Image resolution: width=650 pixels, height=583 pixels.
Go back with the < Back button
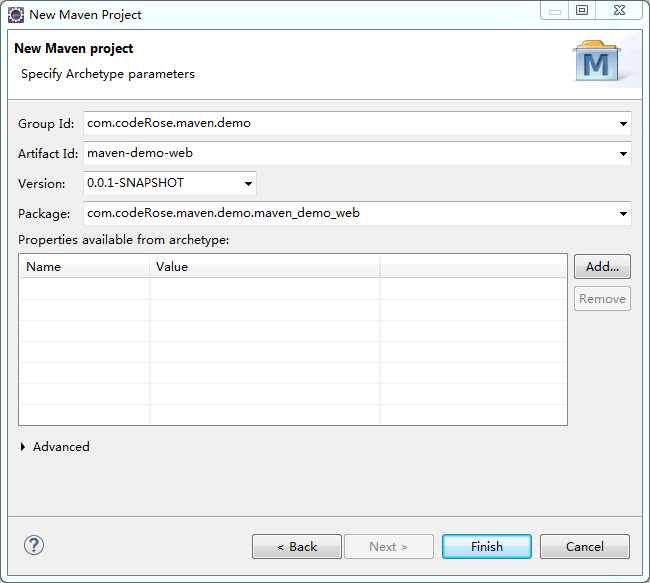click(297, 547)
